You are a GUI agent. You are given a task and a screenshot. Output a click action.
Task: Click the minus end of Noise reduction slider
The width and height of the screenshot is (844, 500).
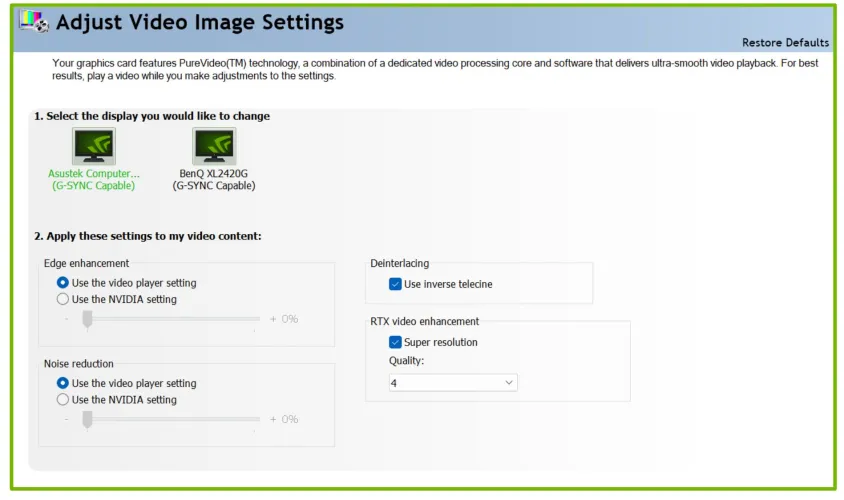pyautogui.click(x=66, y=419)
